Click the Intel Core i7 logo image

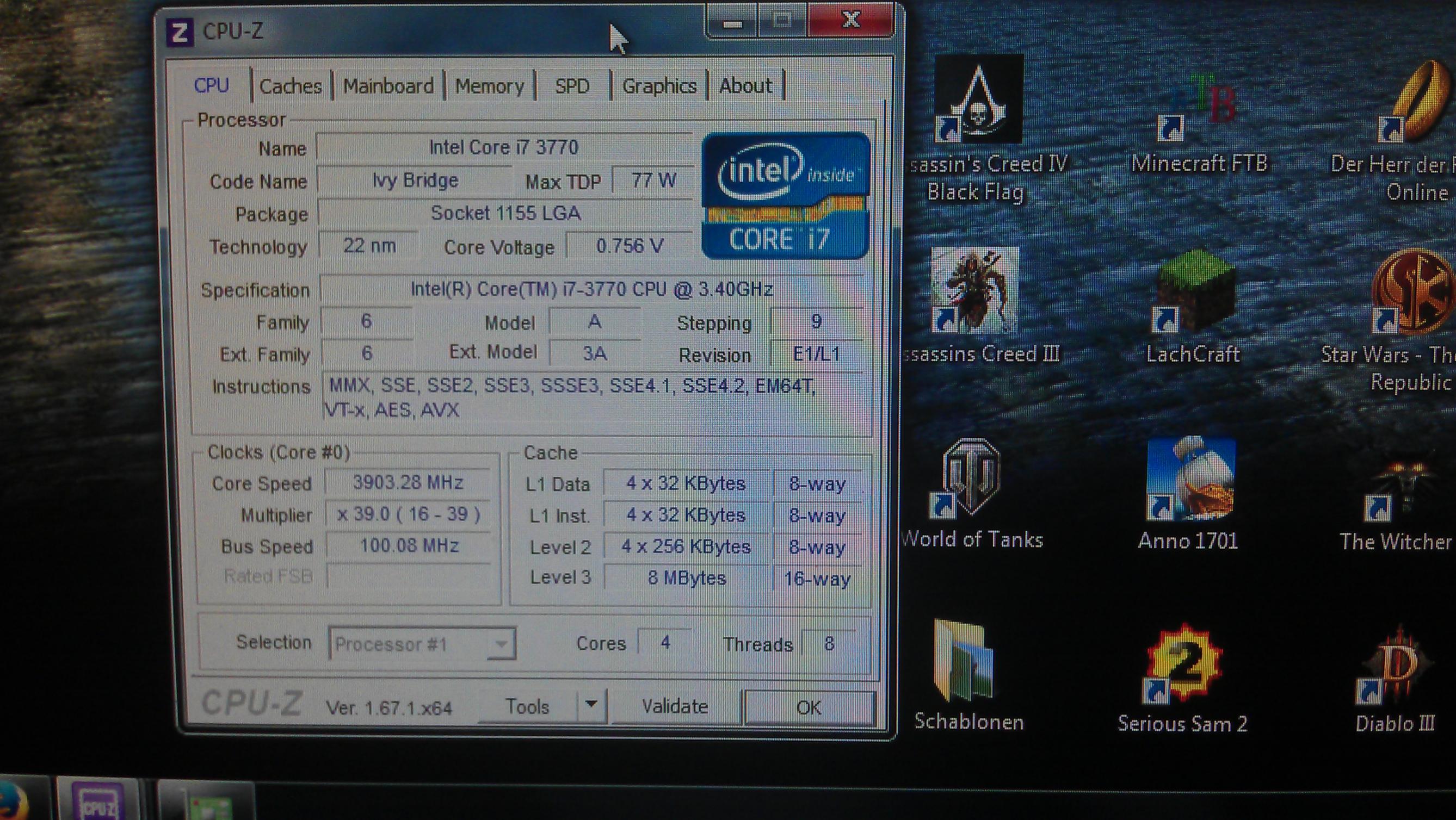click(785, 196)
